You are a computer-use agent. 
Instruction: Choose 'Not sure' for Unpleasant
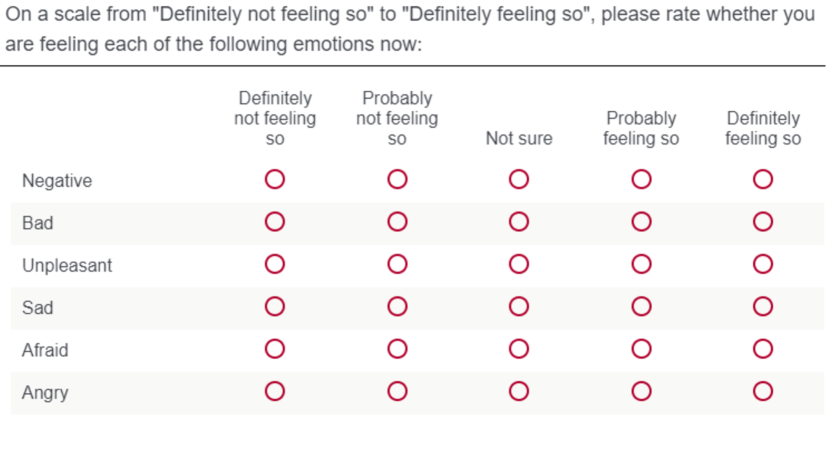coord(518,265)
